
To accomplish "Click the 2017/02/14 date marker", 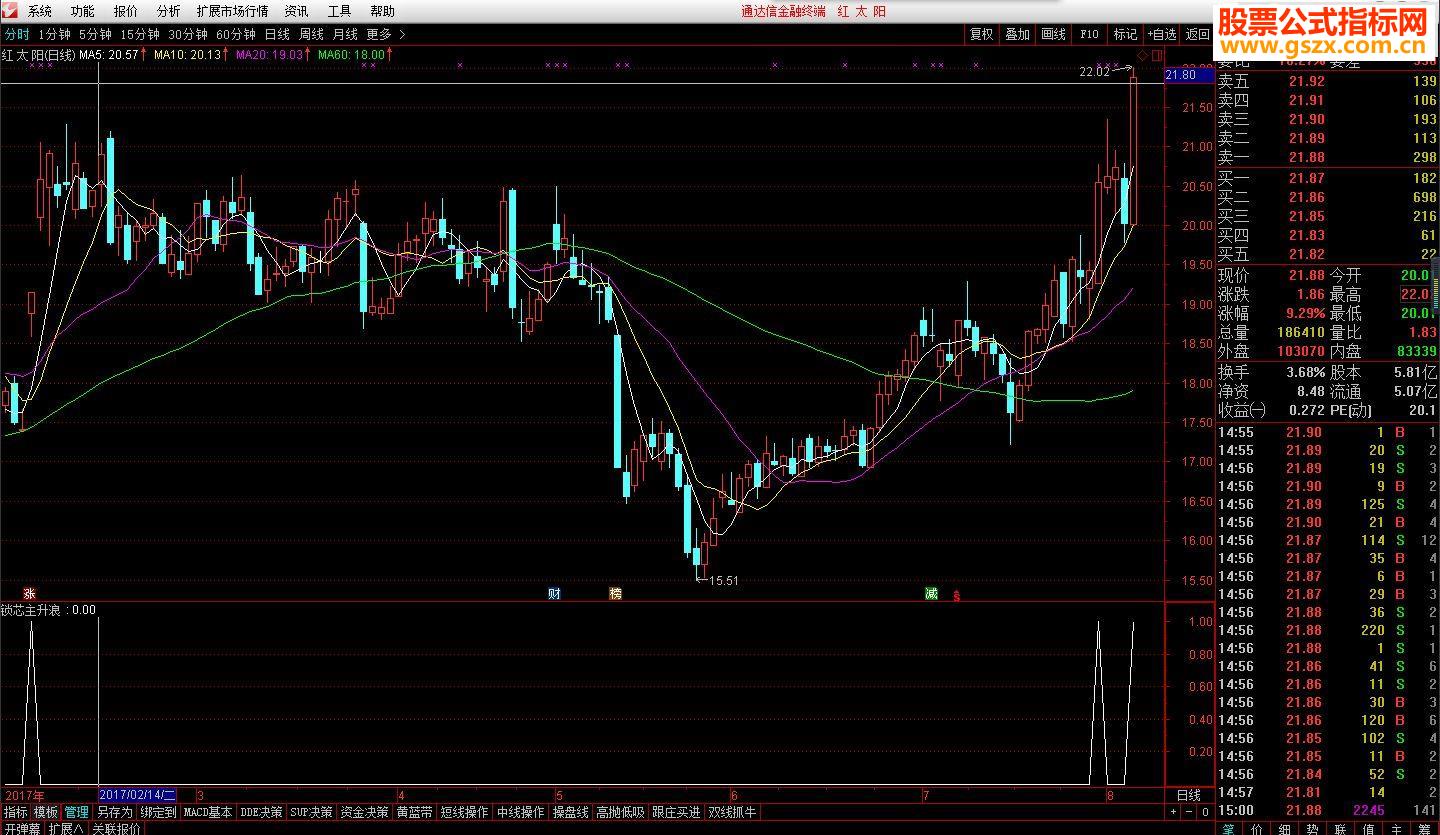I will [137, 795].
